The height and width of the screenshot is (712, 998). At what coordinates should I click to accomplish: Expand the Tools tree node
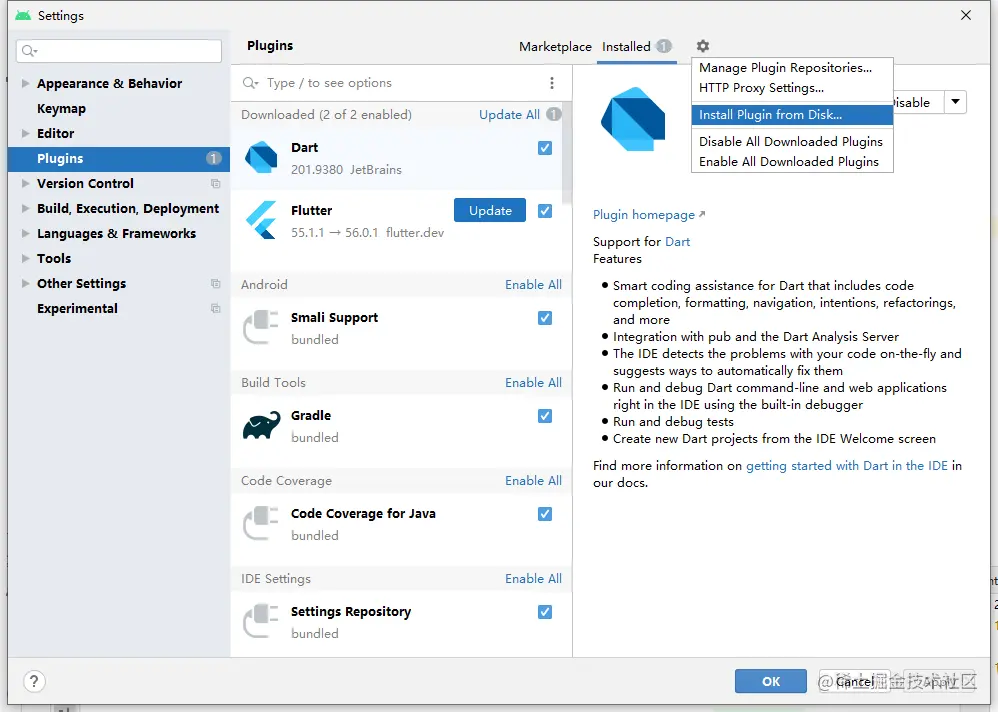tap(25, 258)
